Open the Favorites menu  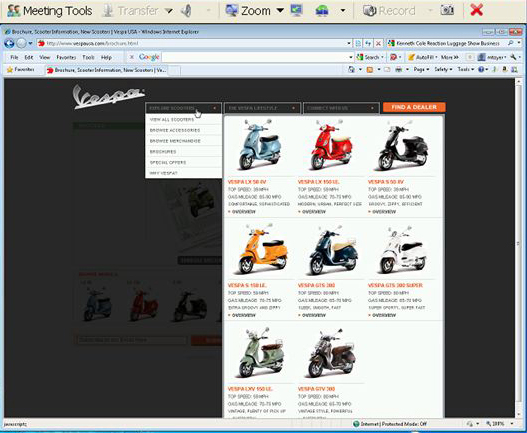(66, 57)
